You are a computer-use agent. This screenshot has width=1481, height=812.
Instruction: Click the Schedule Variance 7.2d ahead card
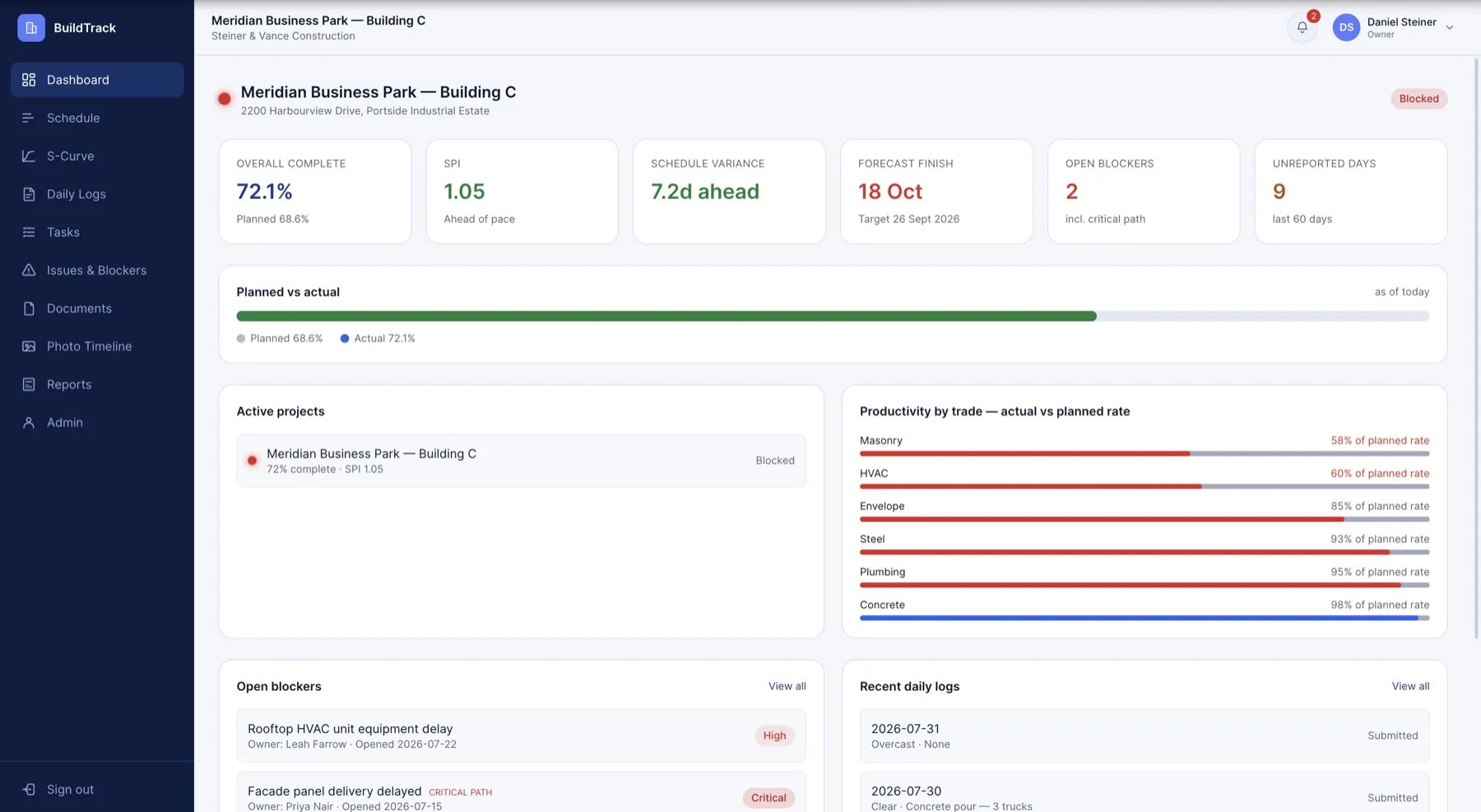point(730,192)
